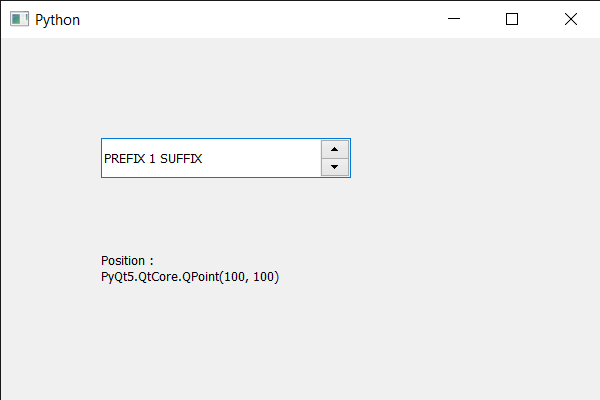Click the word SUFFIX in the spin box
The image size is (600, 400).
click(181, 158)
